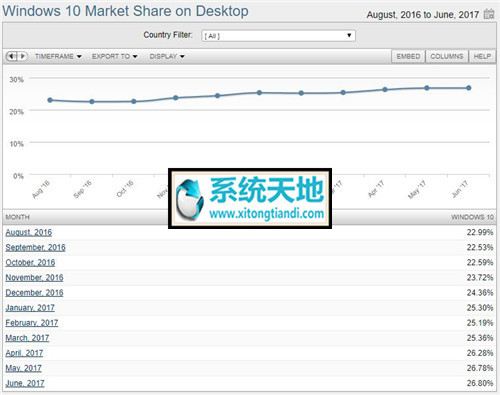Click the 22.59% value for October 2016
Screen dimensions: 500x395
click(x=480, y=262)
